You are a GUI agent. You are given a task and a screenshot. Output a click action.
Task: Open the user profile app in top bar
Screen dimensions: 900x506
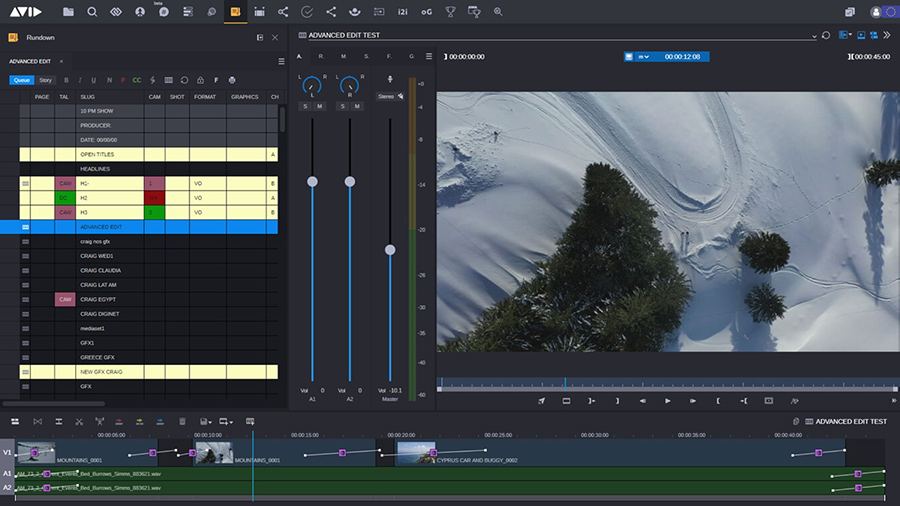pyautogui.click(x=139, y=11)
